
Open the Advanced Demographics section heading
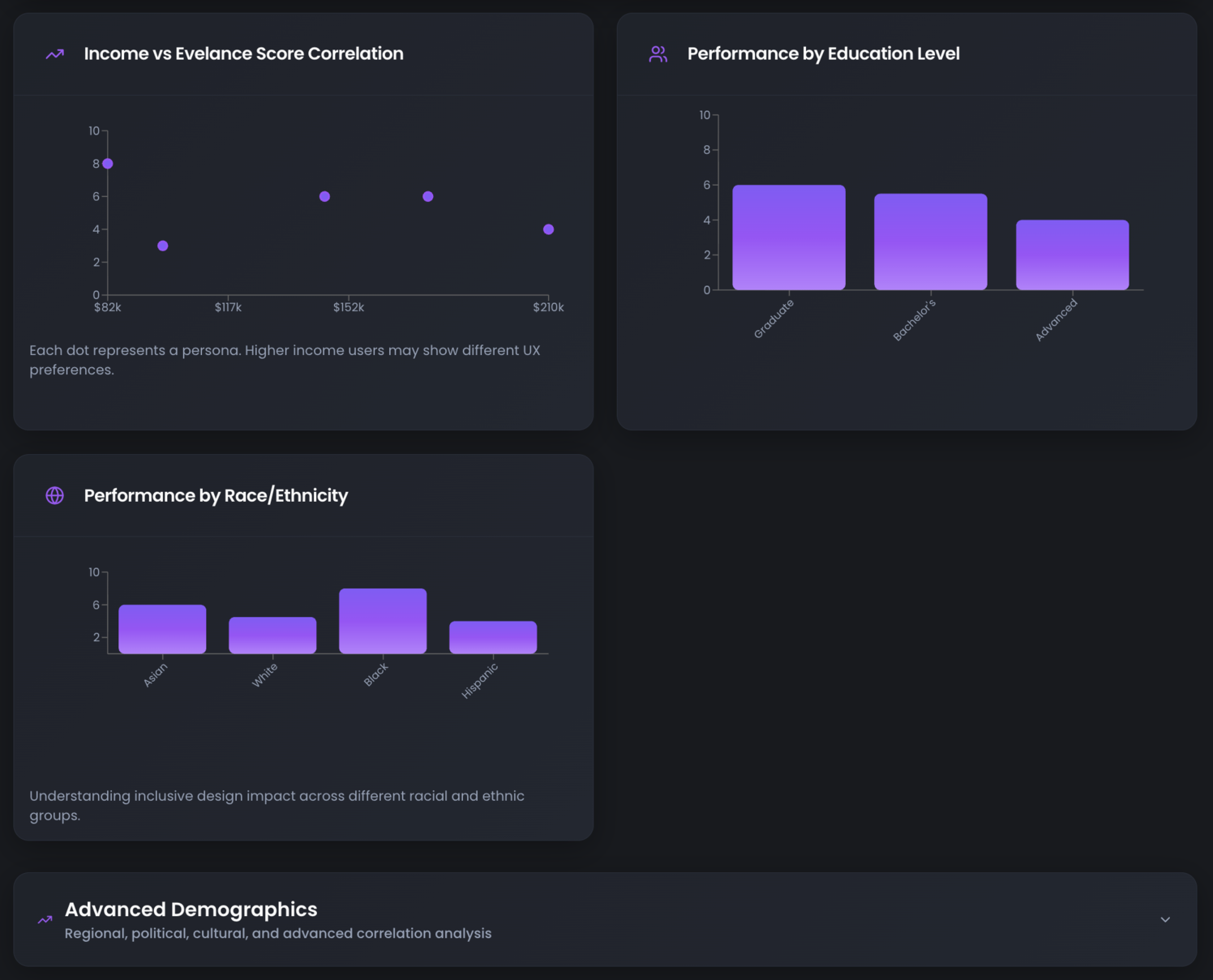191,909
